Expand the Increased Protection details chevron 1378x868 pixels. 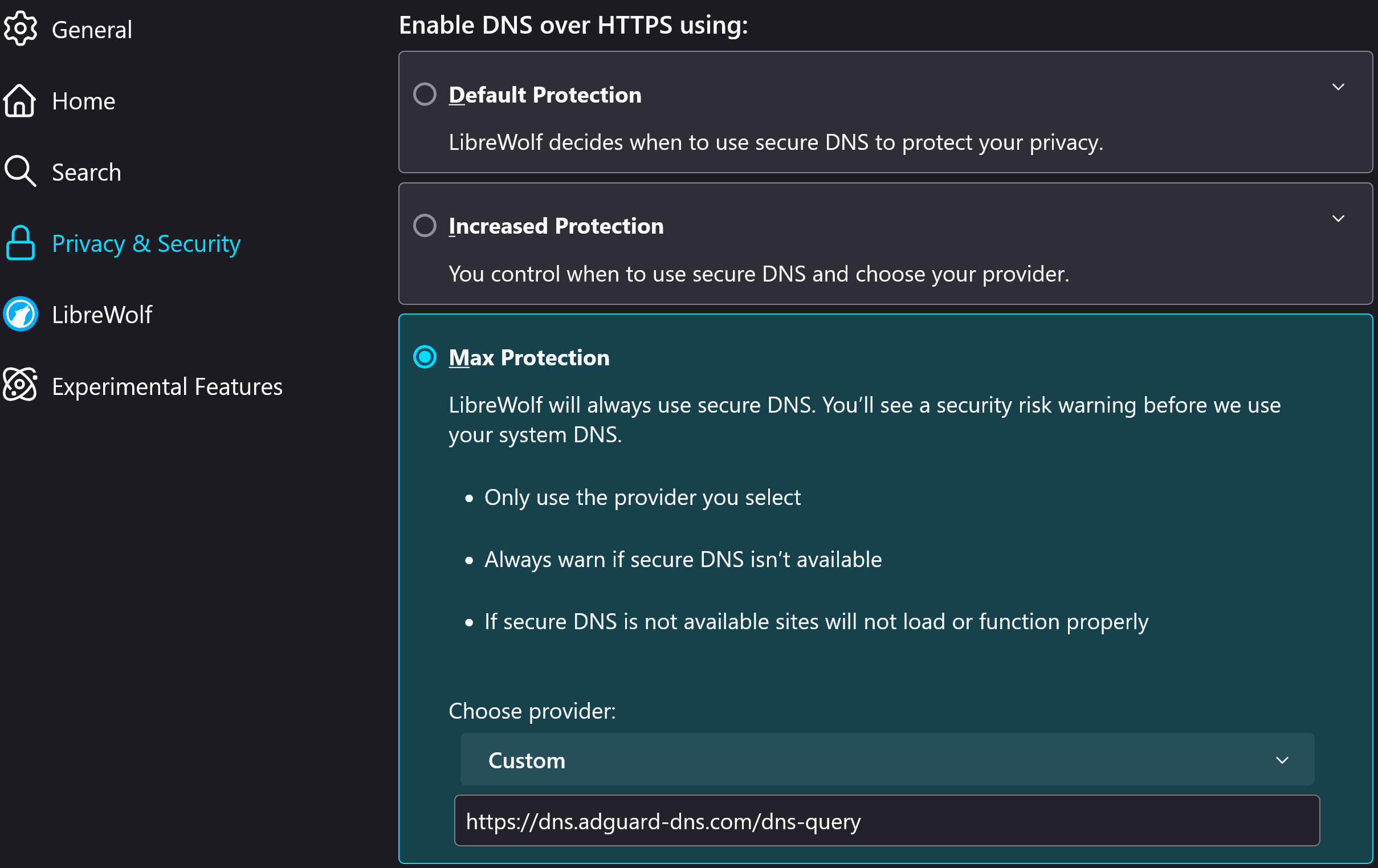(x=1338, y=219)
